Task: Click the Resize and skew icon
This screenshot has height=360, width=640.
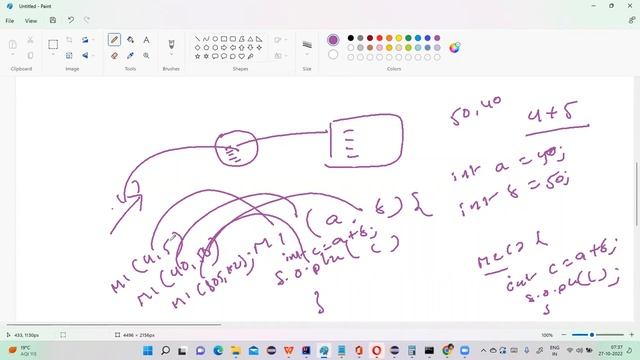Action: 69,56
